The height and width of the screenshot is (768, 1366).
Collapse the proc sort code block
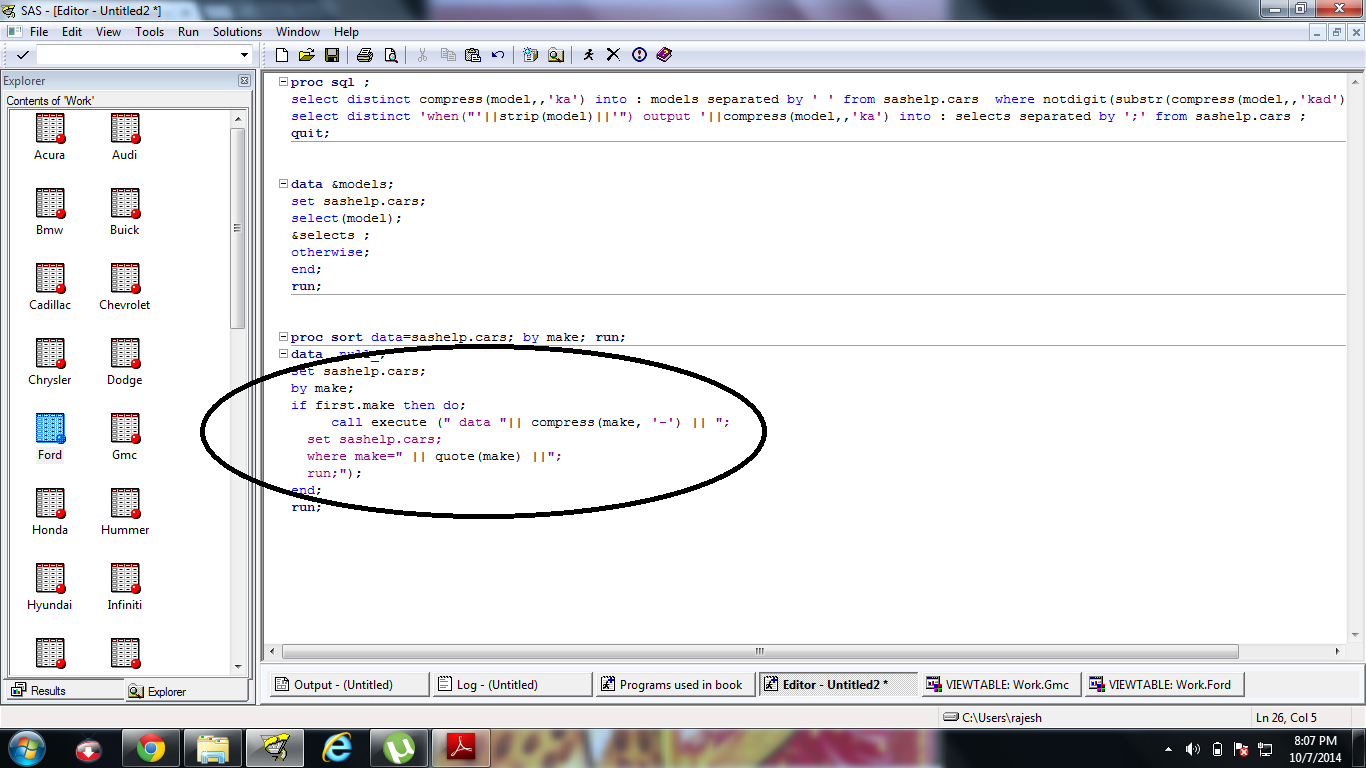click(283, 337)
